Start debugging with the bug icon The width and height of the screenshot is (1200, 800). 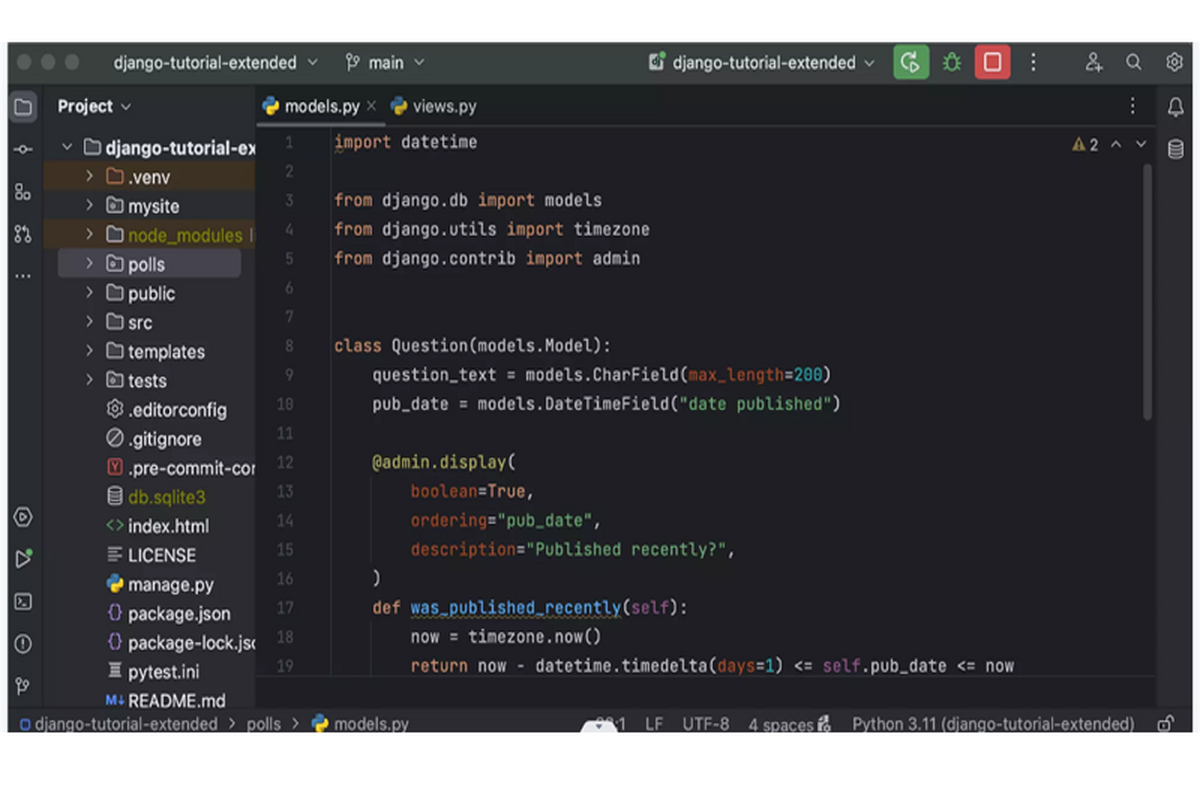click(x=951, y=62)
